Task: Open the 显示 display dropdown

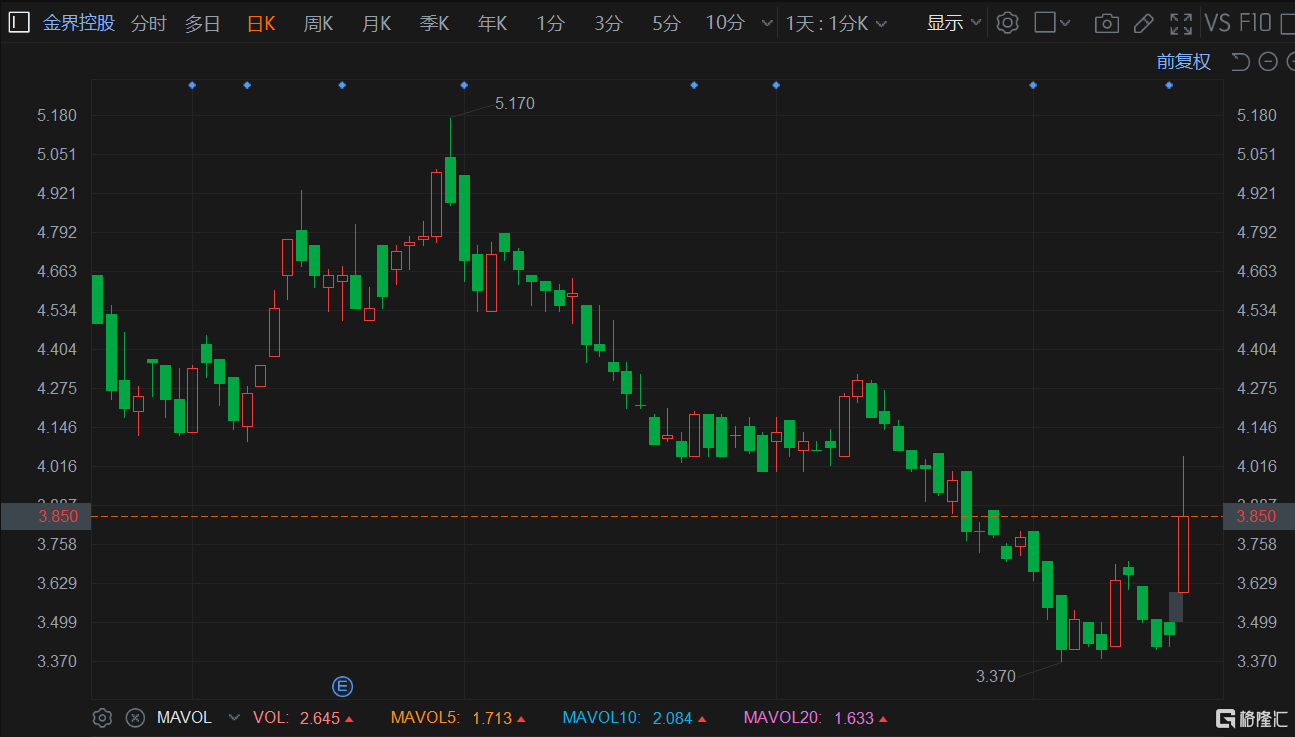Action: (954, 23)
